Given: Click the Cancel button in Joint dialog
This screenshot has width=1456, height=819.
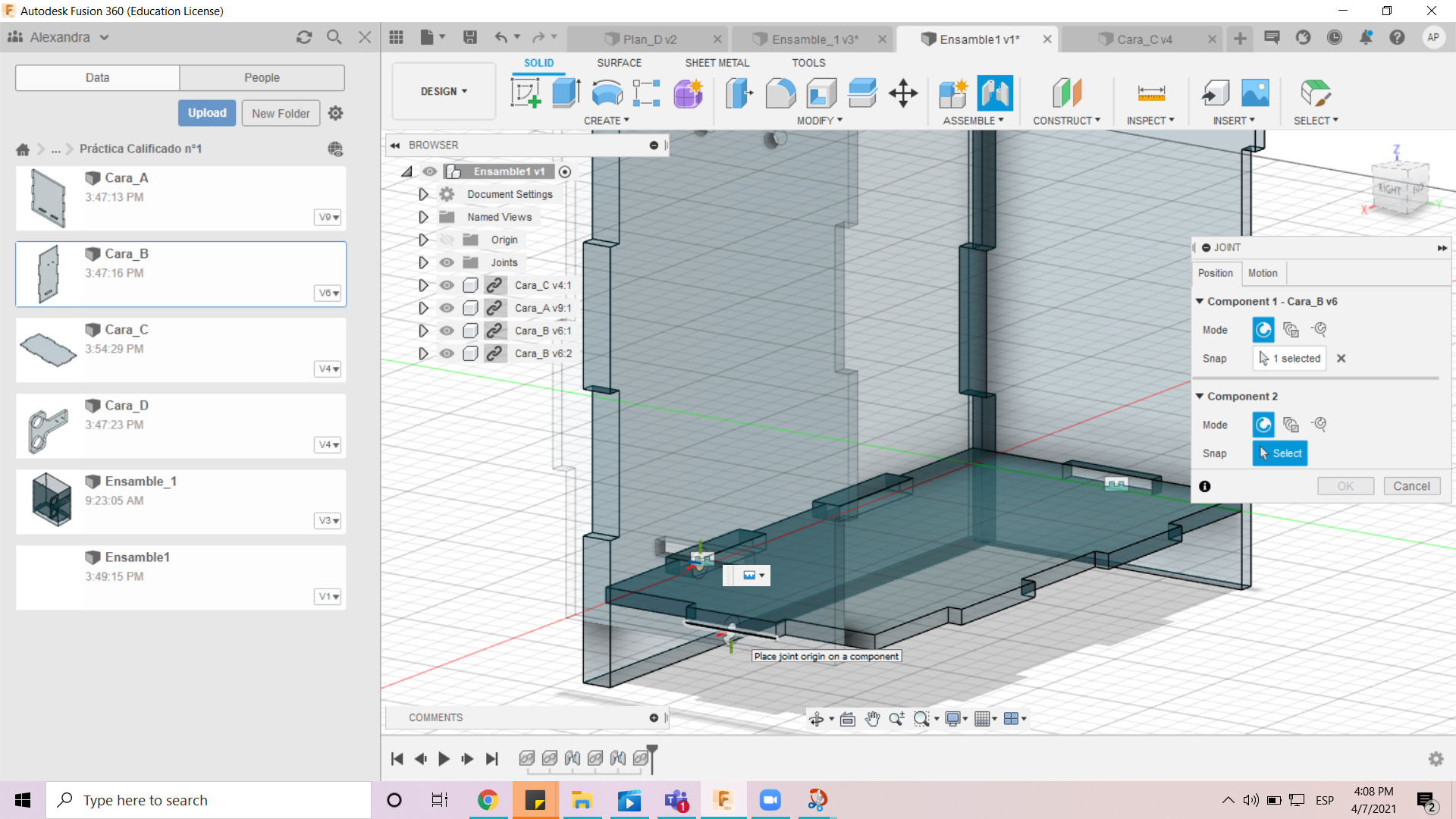Looking at the screenshot, I should coord(1411,486).
